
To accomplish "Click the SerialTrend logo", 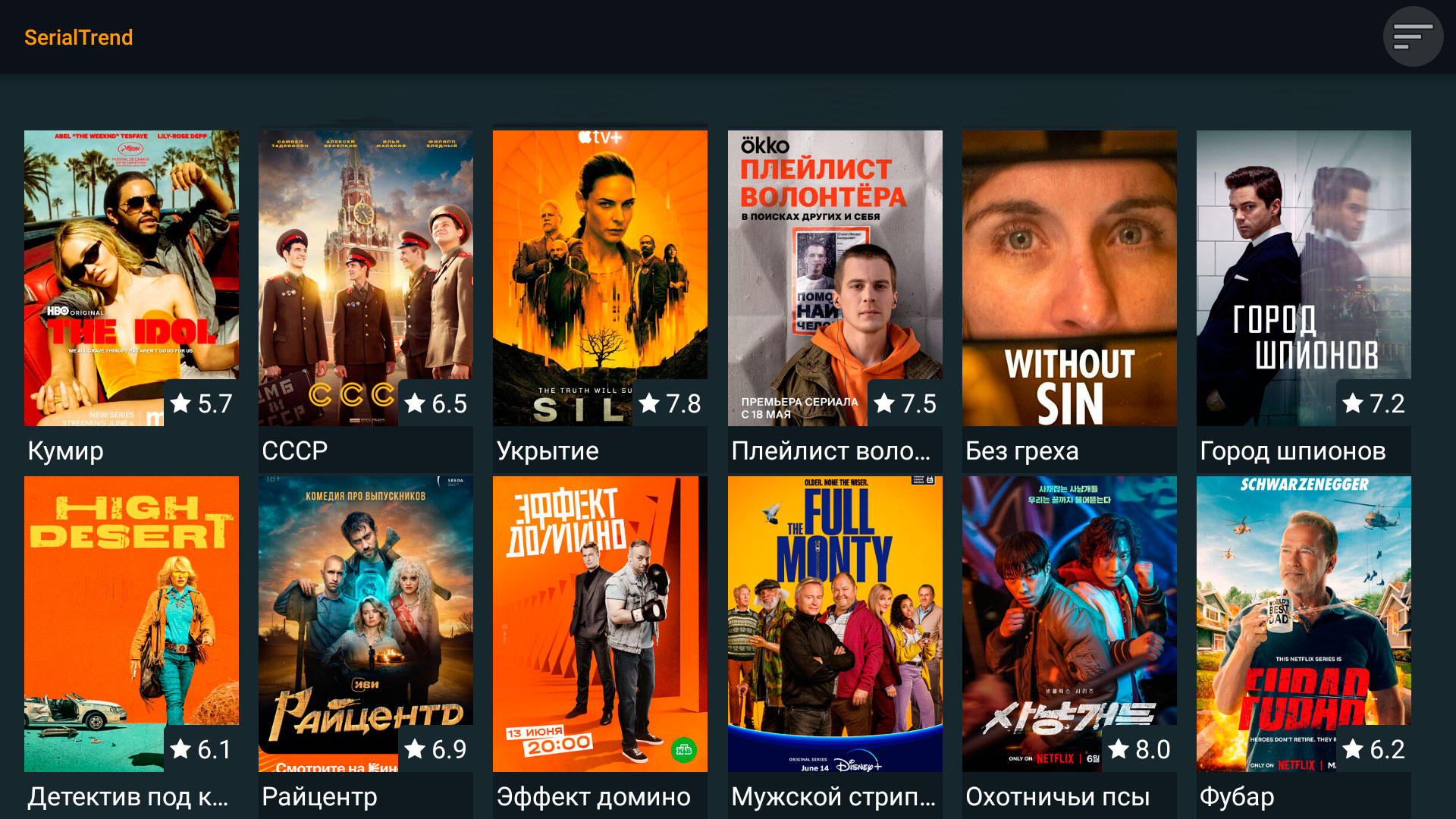I will point(78,37).
